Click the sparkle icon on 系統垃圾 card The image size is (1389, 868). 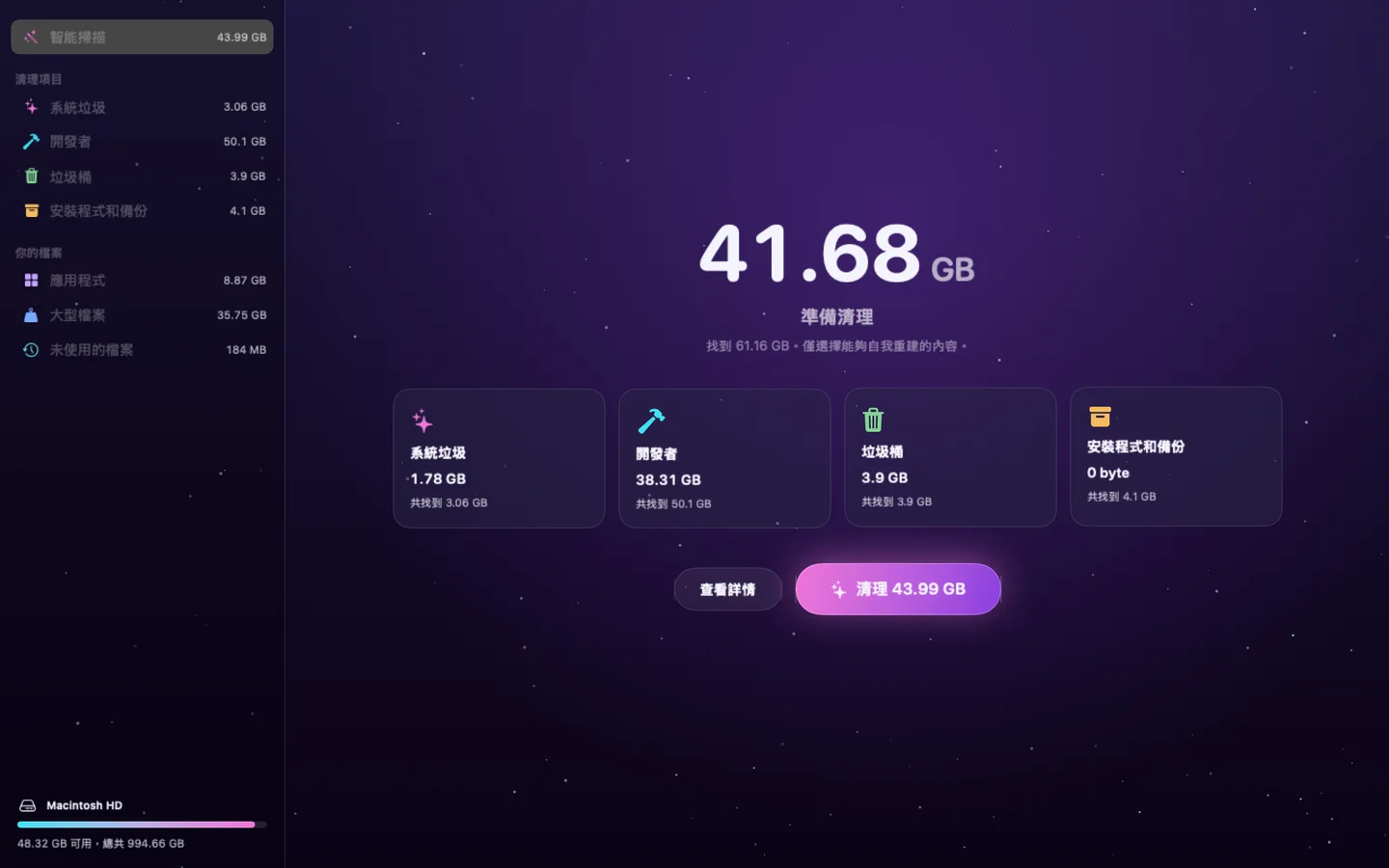coord(422,420)
